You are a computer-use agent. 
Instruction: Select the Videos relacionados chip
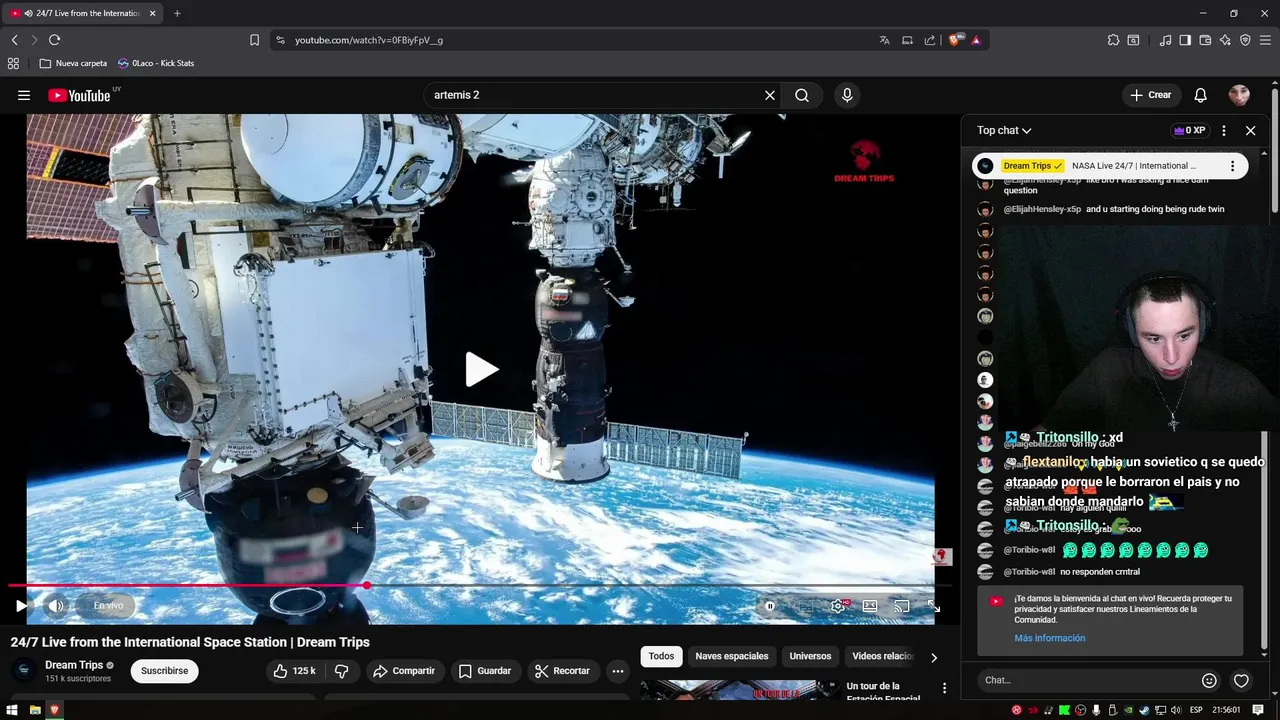(x=882, y=656)
